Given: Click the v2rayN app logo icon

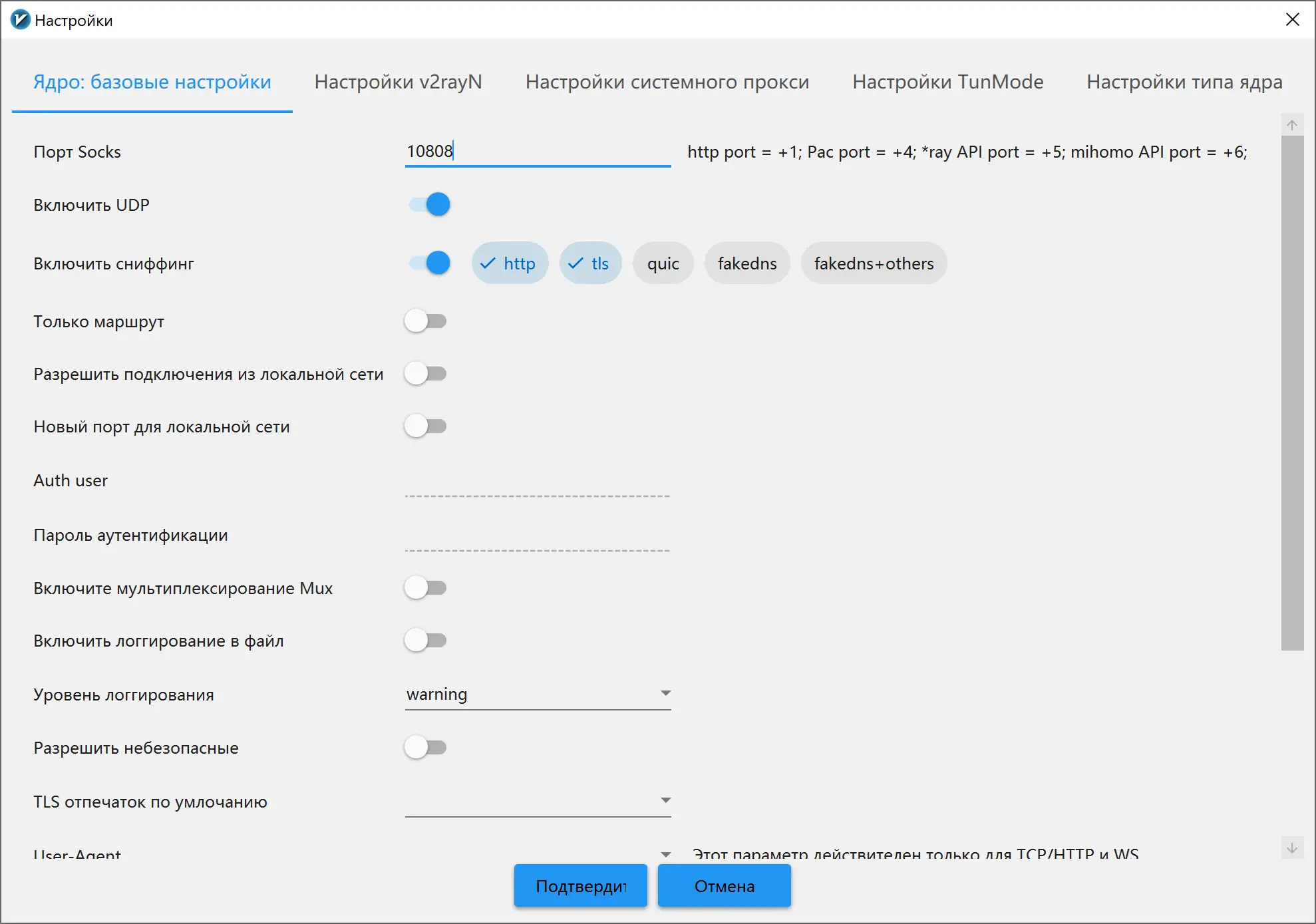Looking at the screenshot, I should (x=20, y=20).
